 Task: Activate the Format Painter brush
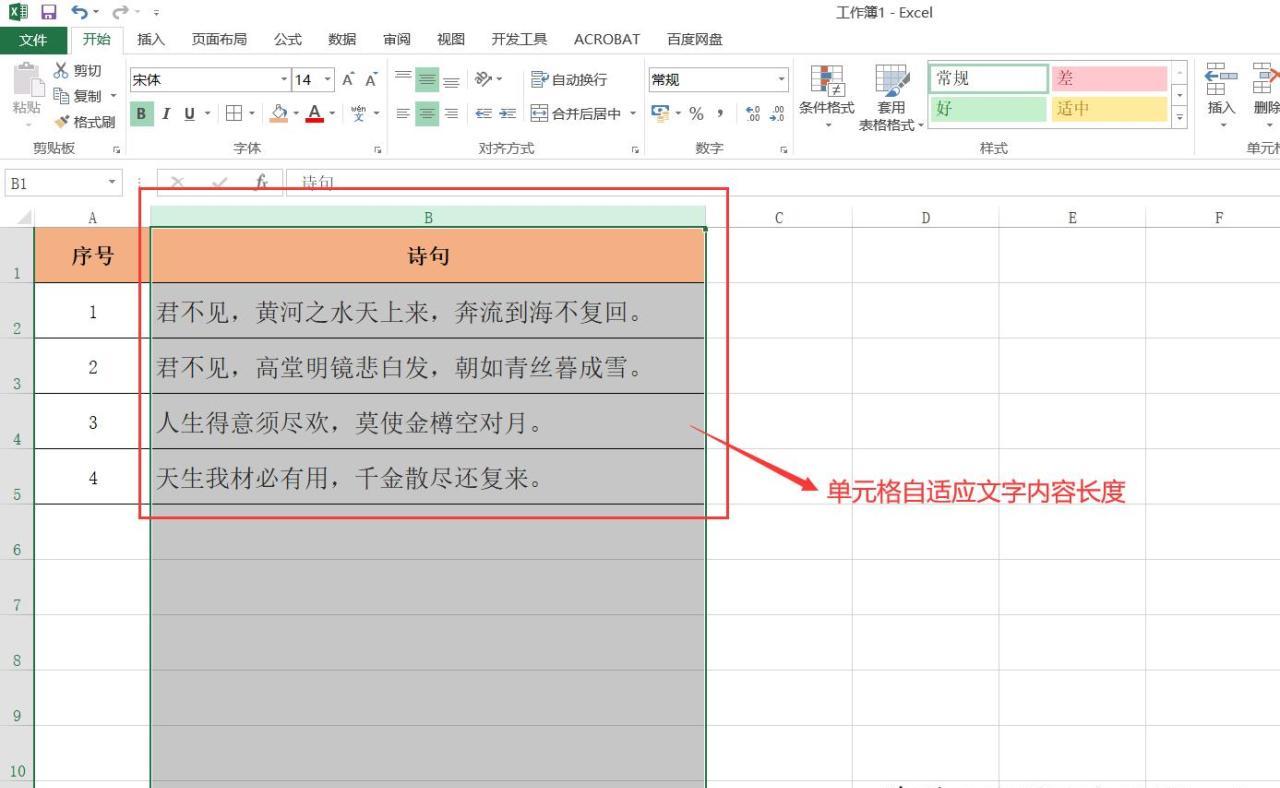coord(85,122)
